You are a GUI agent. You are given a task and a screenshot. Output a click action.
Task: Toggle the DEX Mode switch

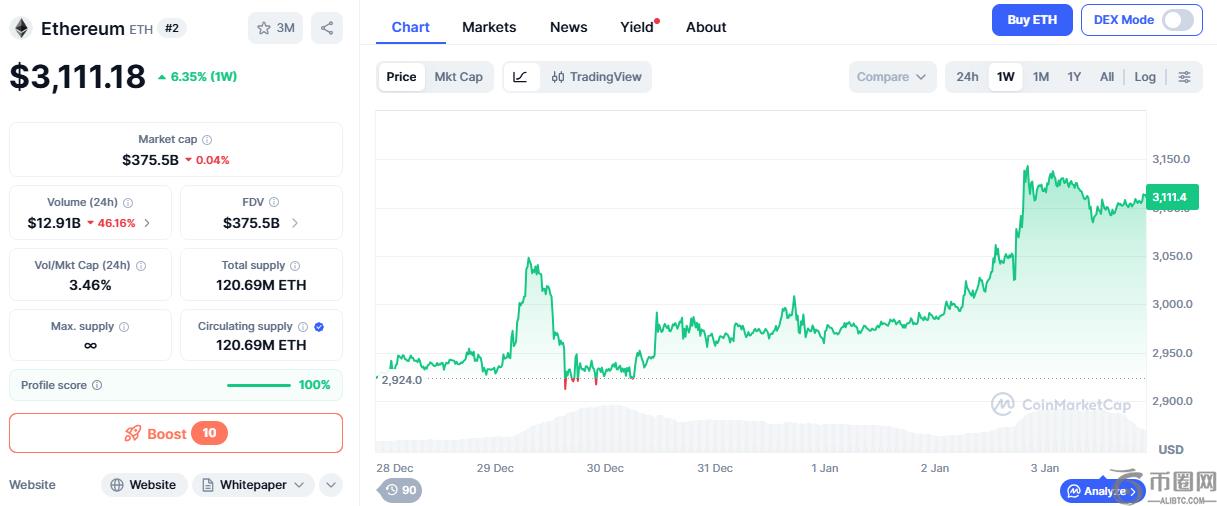[1177, 20]
